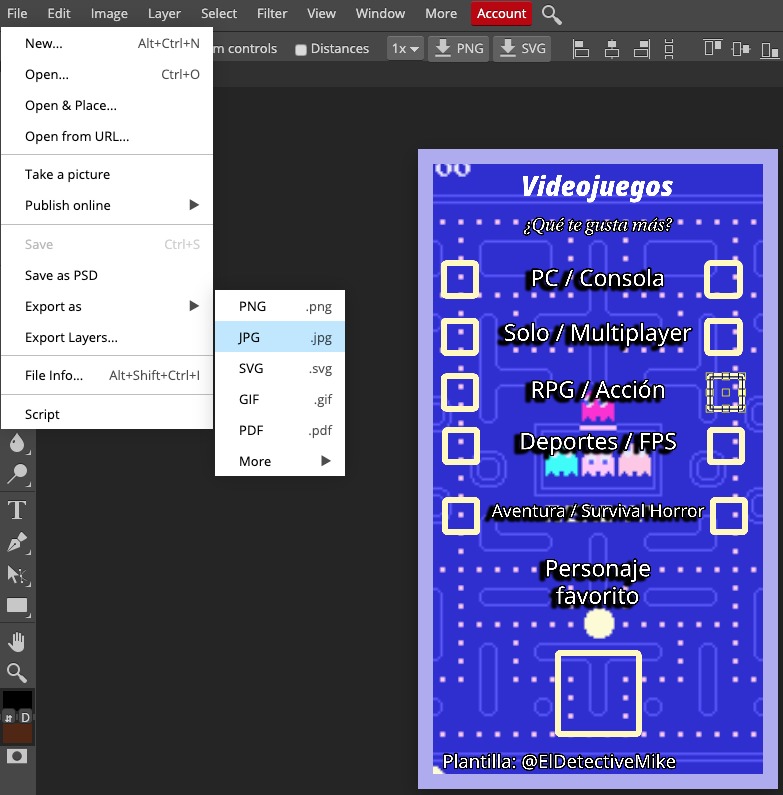Click the align top edges icon
The width and height of the screenshot is (783, 795).
point(713,48)
